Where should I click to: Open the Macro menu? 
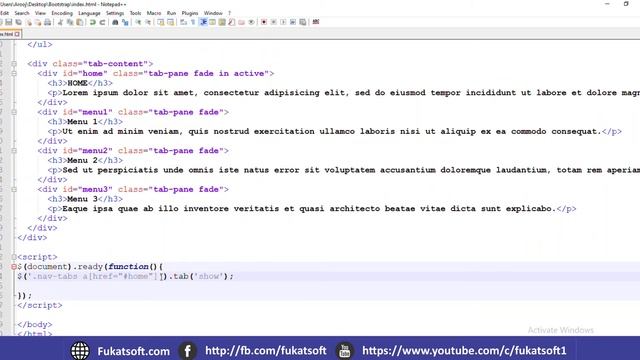click(154, 13)
